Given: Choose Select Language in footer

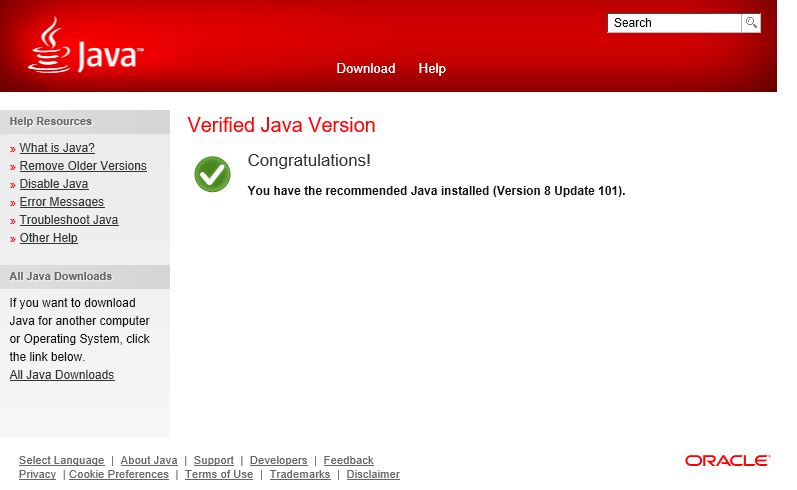Looking at the screenshot, I should 62,461.
